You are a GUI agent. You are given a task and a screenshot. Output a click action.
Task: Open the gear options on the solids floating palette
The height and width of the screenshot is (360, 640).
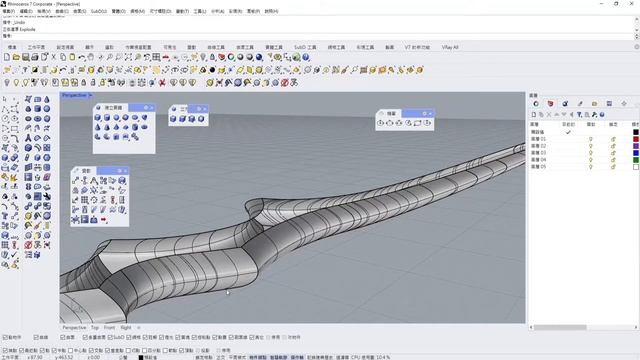point(146,107)
